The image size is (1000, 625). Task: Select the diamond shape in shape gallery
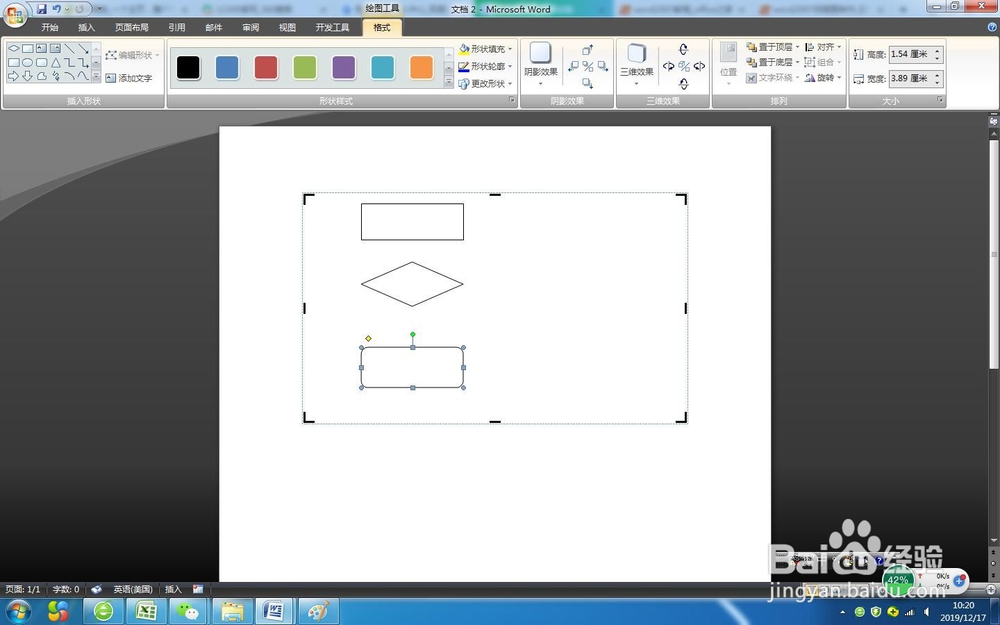pyautogui.click(x=14, y=48)
